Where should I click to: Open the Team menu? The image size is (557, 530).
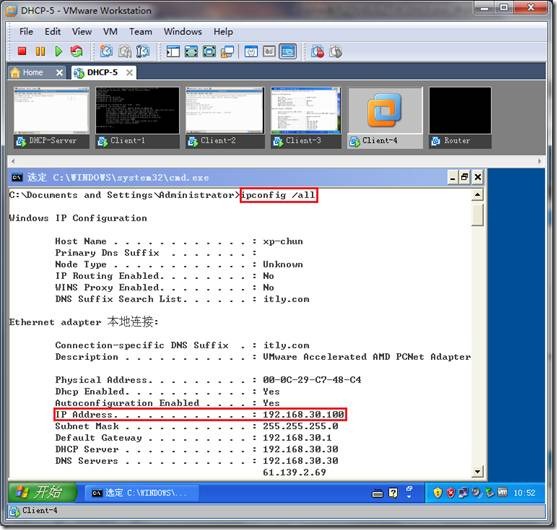(141, 32)
